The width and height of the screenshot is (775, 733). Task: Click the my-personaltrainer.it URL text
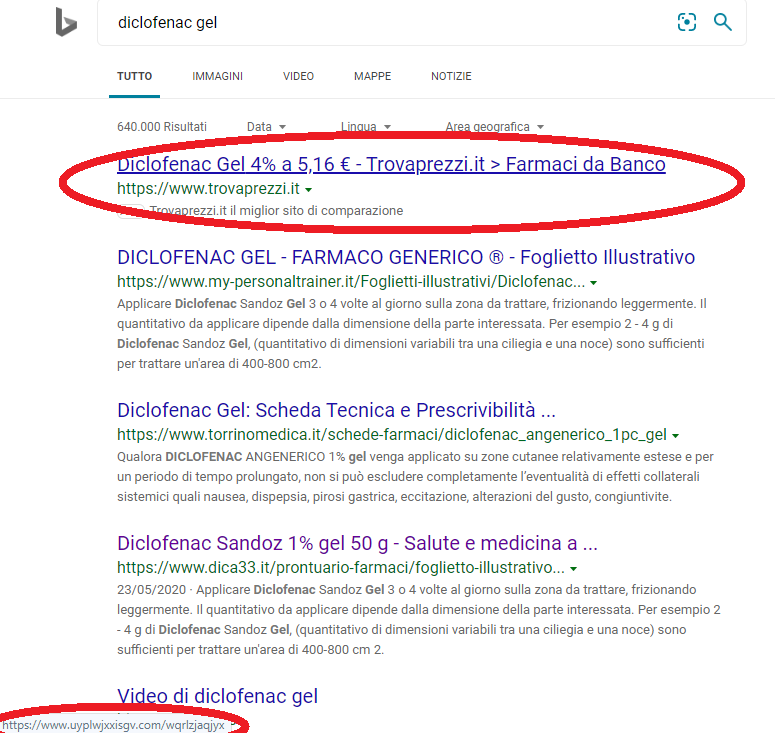click(x=351, y=281)
